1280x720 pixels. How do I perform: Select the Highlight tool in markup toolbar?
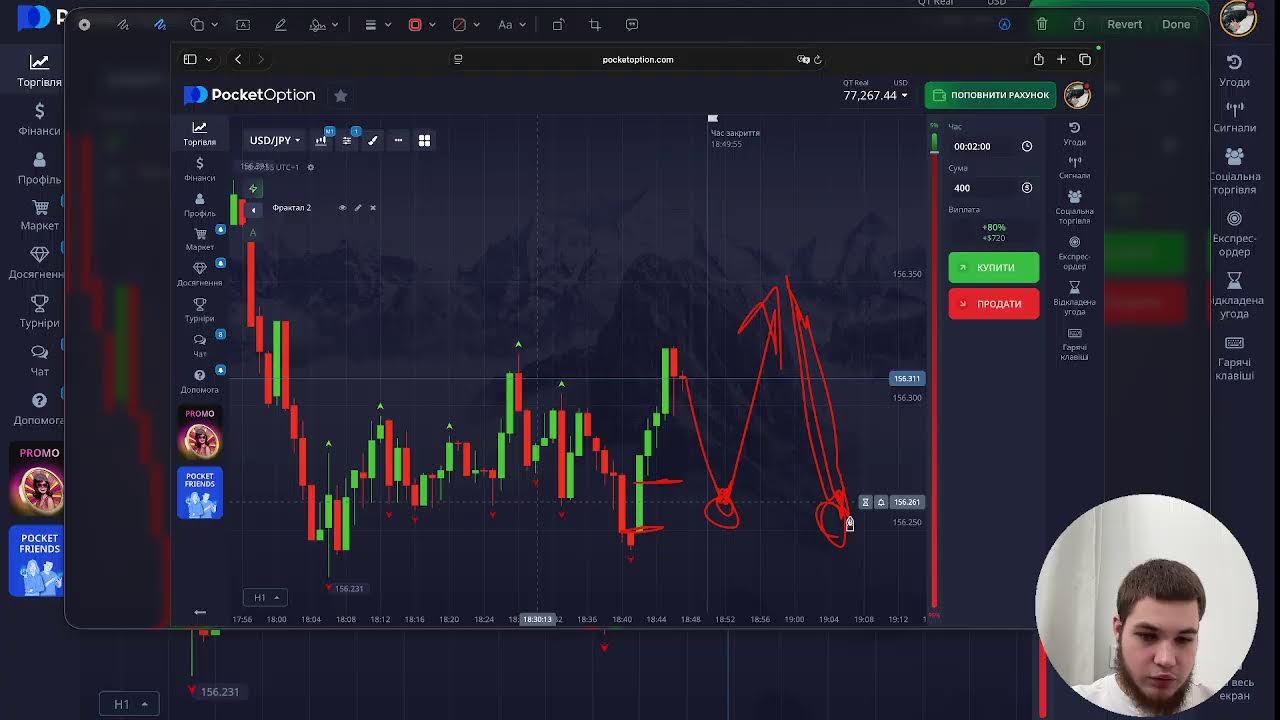point(280,24)
